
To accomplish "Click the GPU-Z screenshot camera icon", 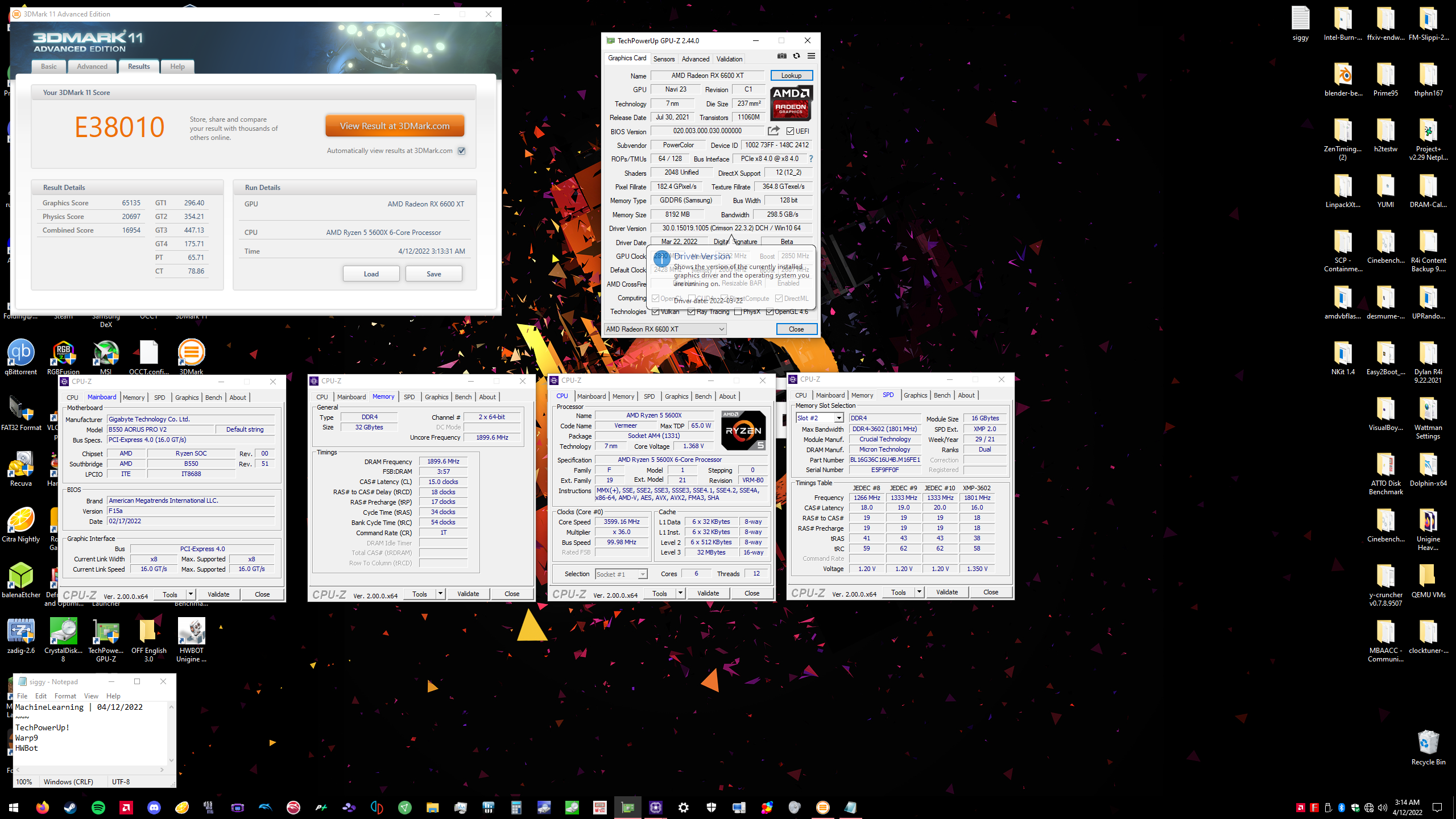I will pyautogui.click(x=782, y=56).
